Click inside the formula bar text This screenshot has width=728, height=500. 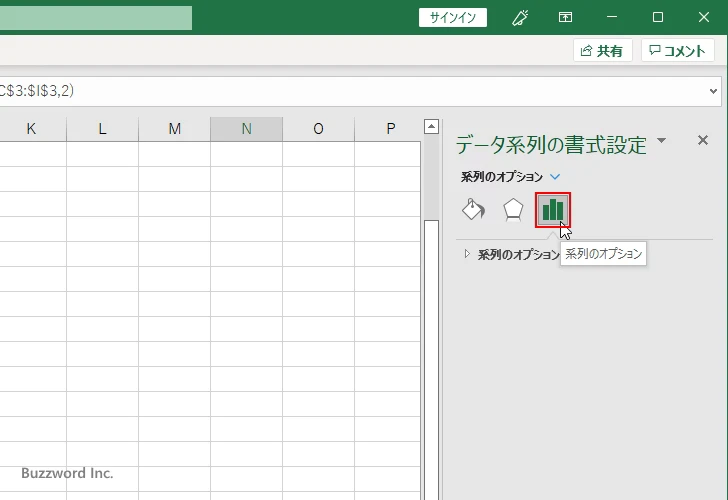pyautogui.click(x=37, y=91)
